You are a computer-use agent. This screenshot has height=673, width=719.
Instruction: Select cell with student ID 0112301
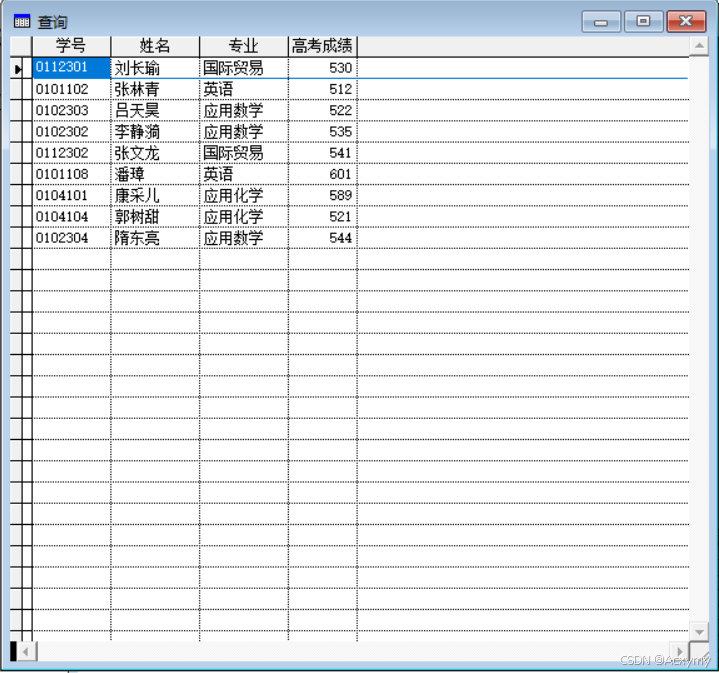[71, 68]
